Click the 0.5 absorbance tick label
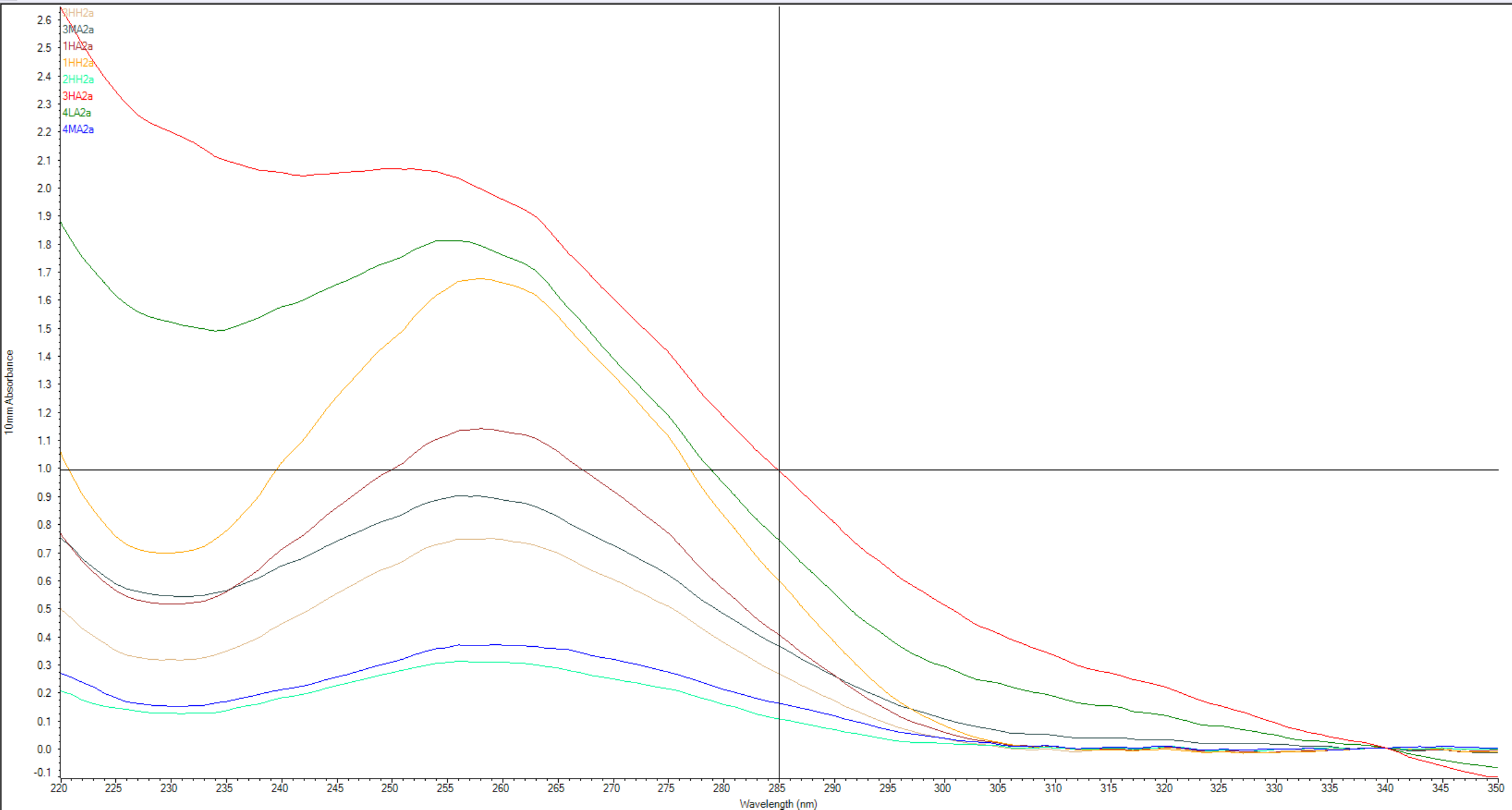Viewport: 1512px width, 810px height. (x=44, y=609)
